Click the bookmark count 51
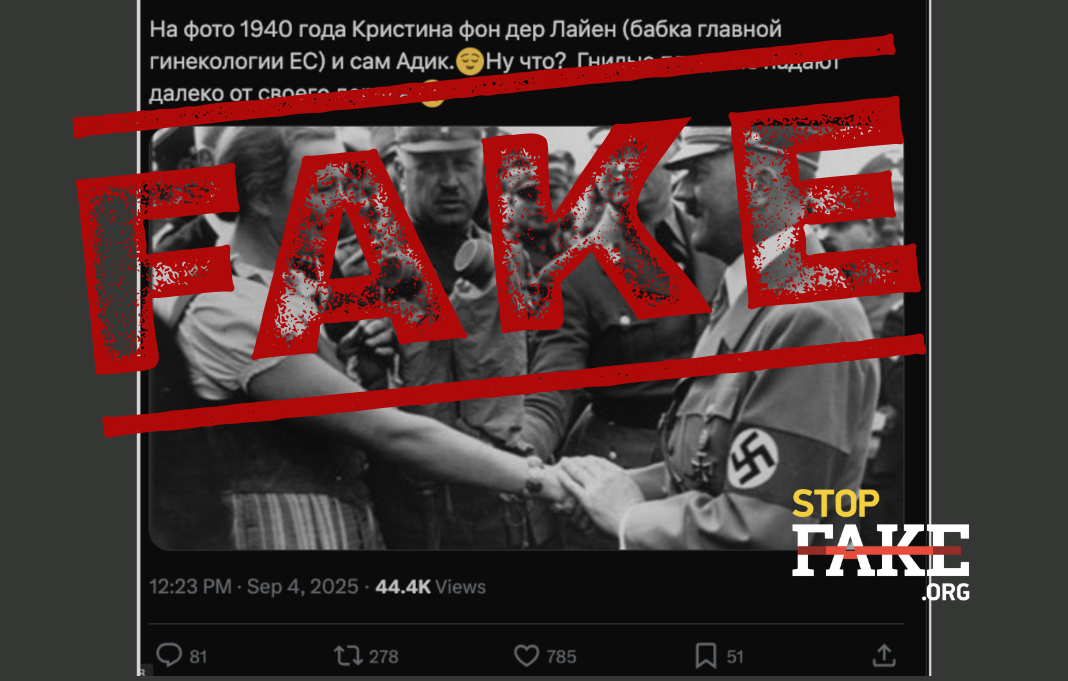1068x681 pixels. tap(735, 656)
